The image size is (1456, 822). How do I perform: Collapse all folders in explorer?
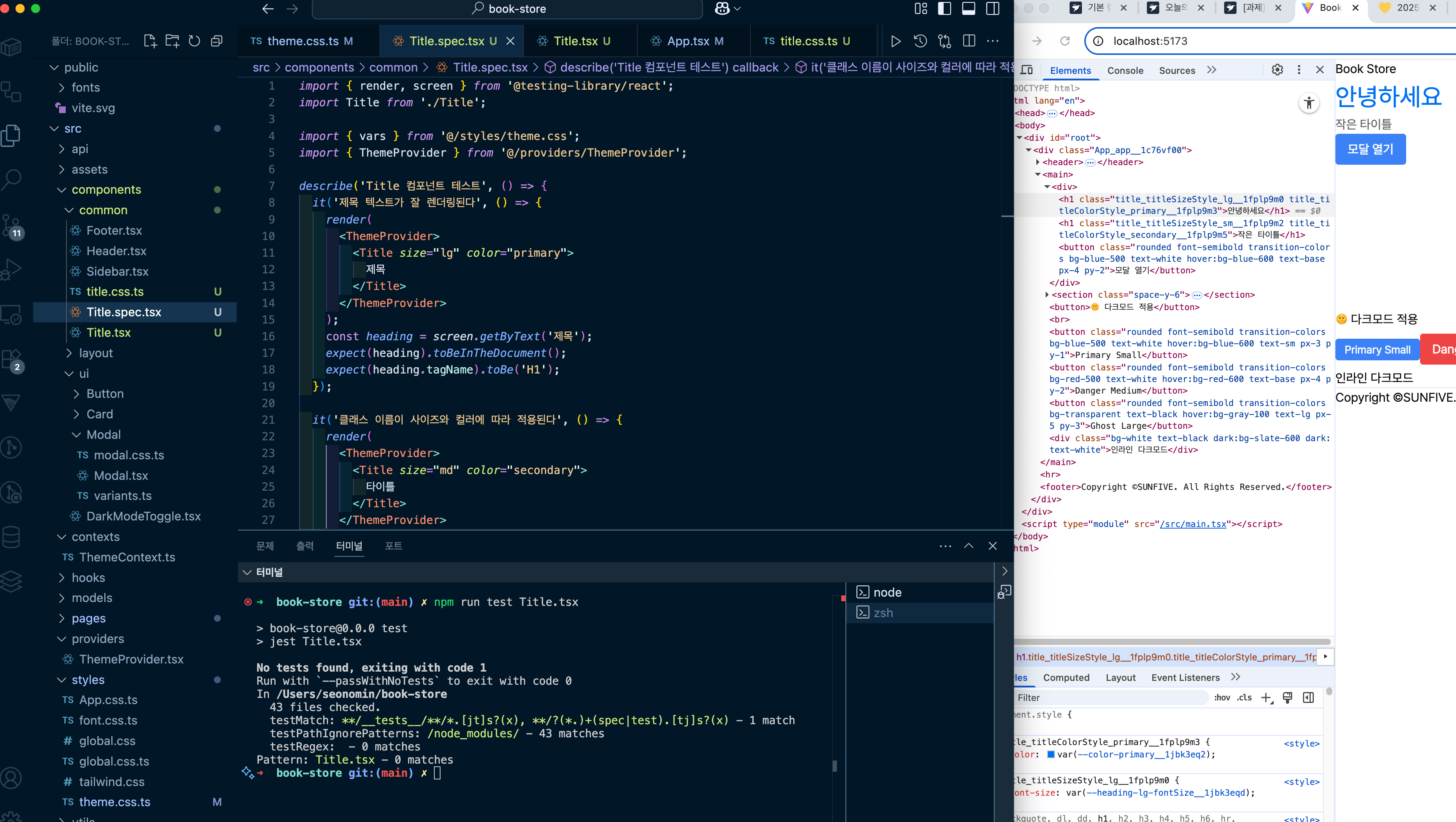coord(216,41)
